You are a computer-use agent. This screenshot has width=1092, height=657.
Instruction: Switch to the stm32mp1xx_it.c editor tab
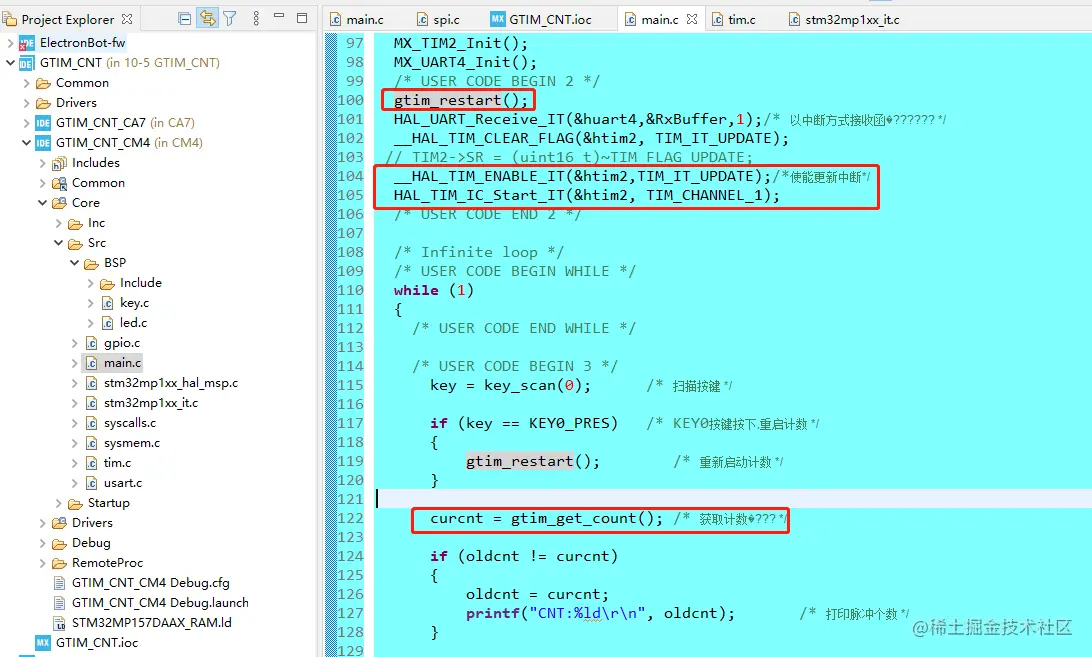[844, 20]
